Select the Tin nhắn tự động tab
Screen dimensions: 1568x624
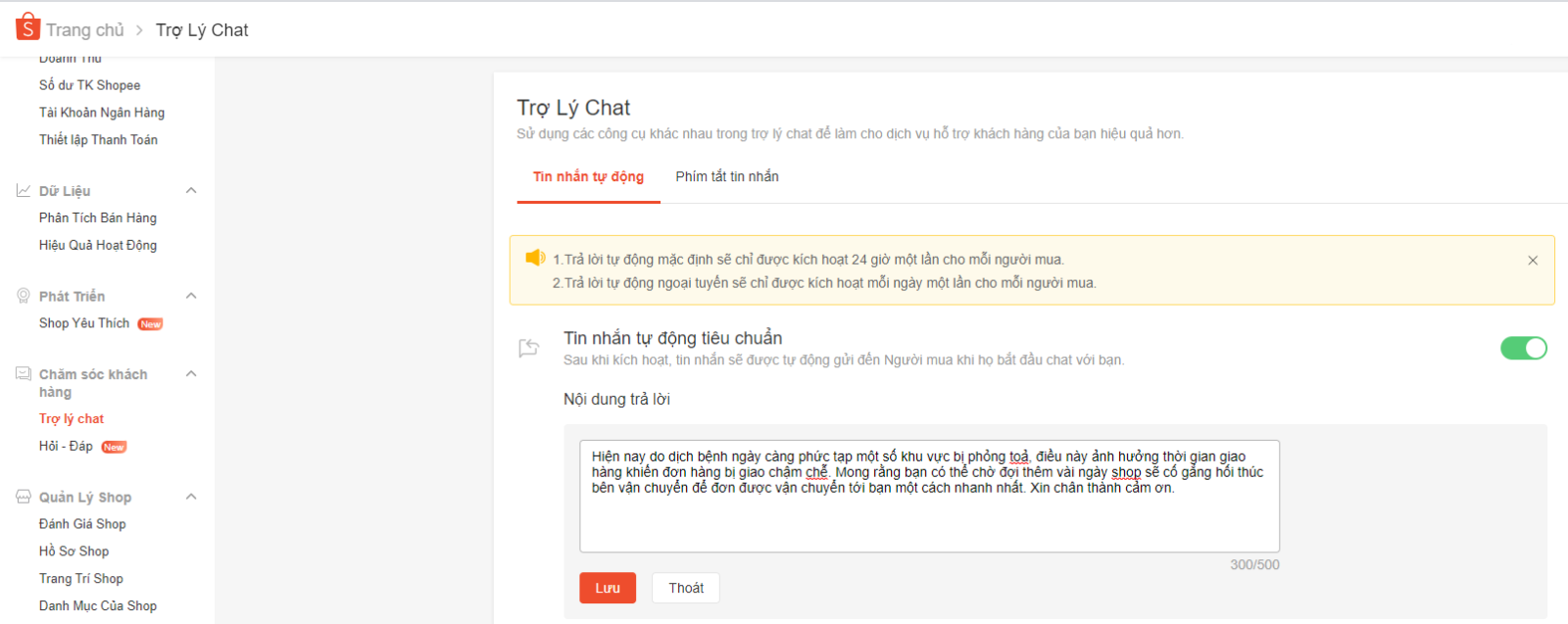[x=588, y=177]
